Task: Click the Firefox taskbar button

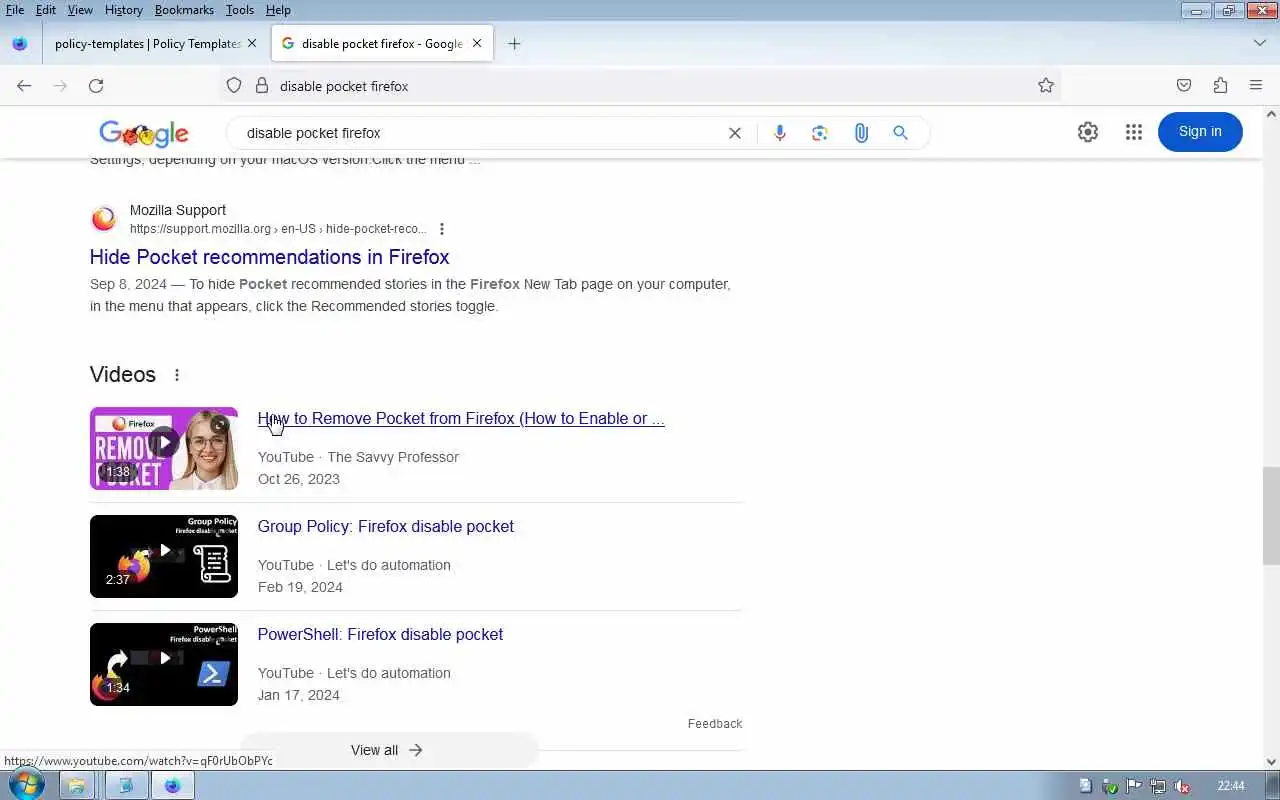Action: (172, 786)
